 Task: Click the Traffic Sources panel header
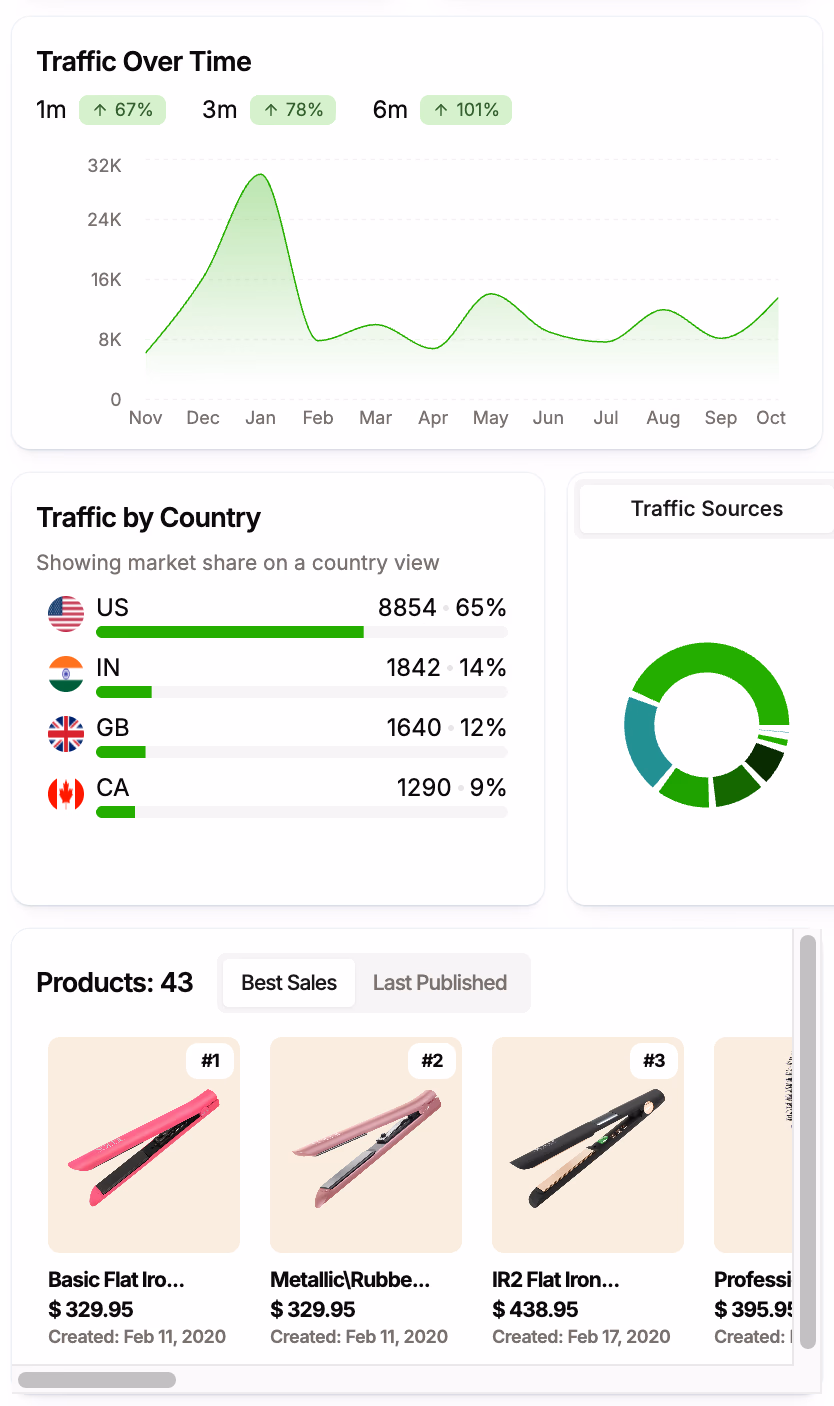click(706, 508)
